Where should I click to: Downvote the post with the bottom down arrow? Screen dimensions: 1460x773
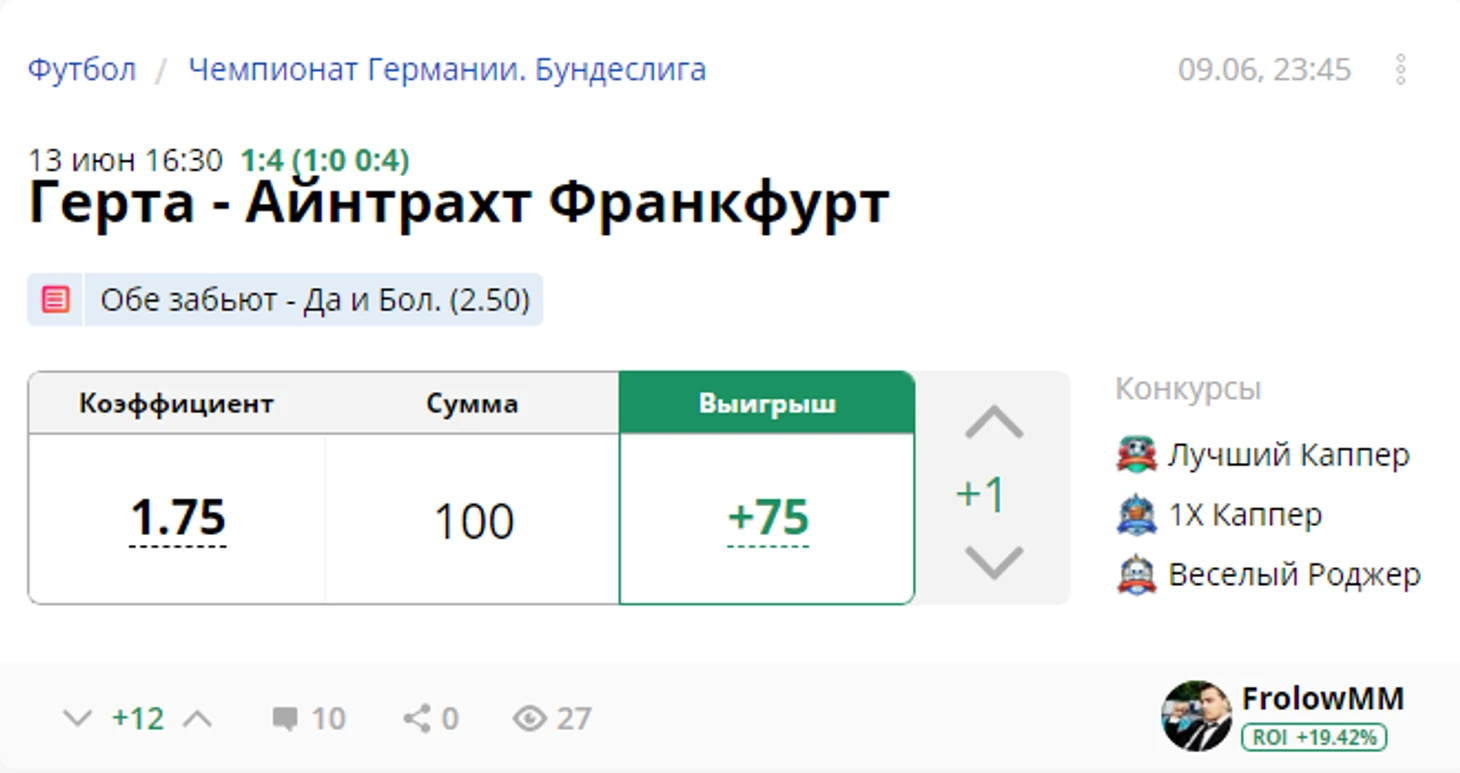[x=77, y=718]
